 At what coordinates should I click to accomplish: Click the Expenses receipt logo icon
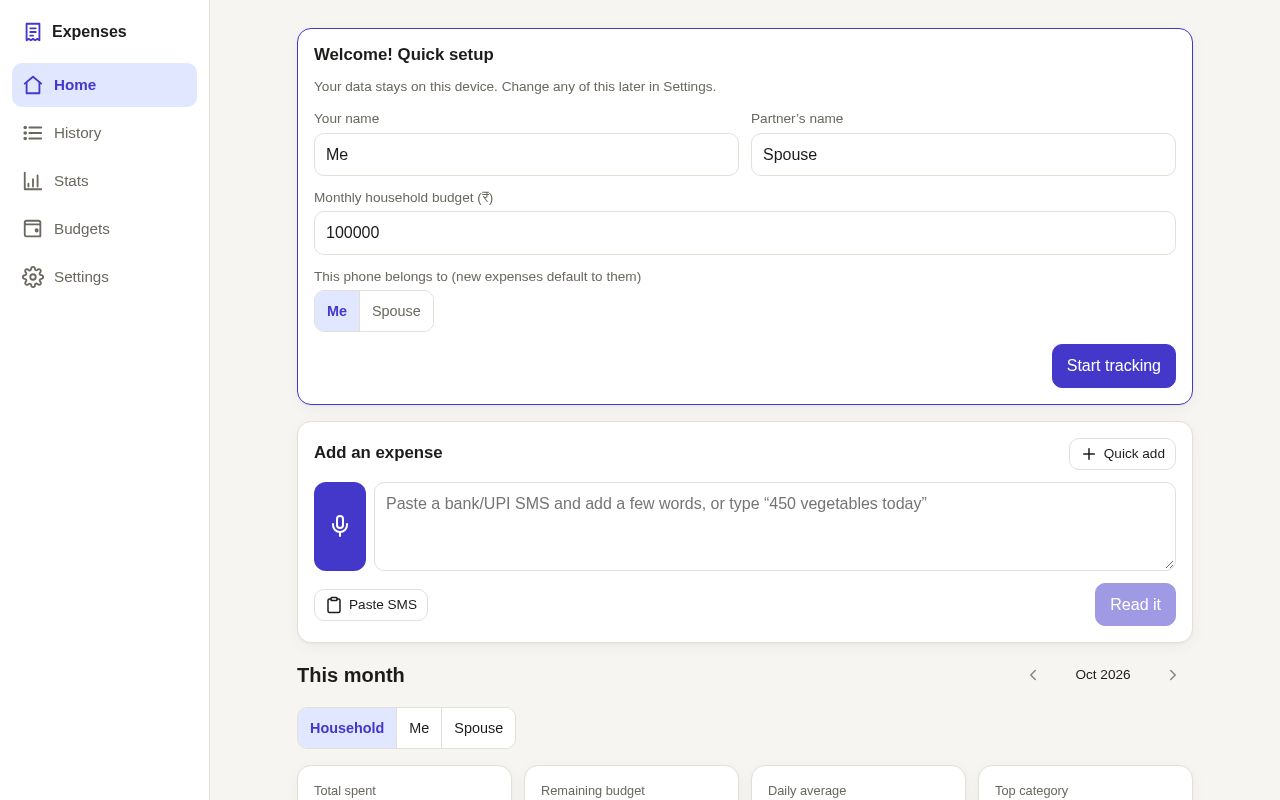tap(33, 32)
